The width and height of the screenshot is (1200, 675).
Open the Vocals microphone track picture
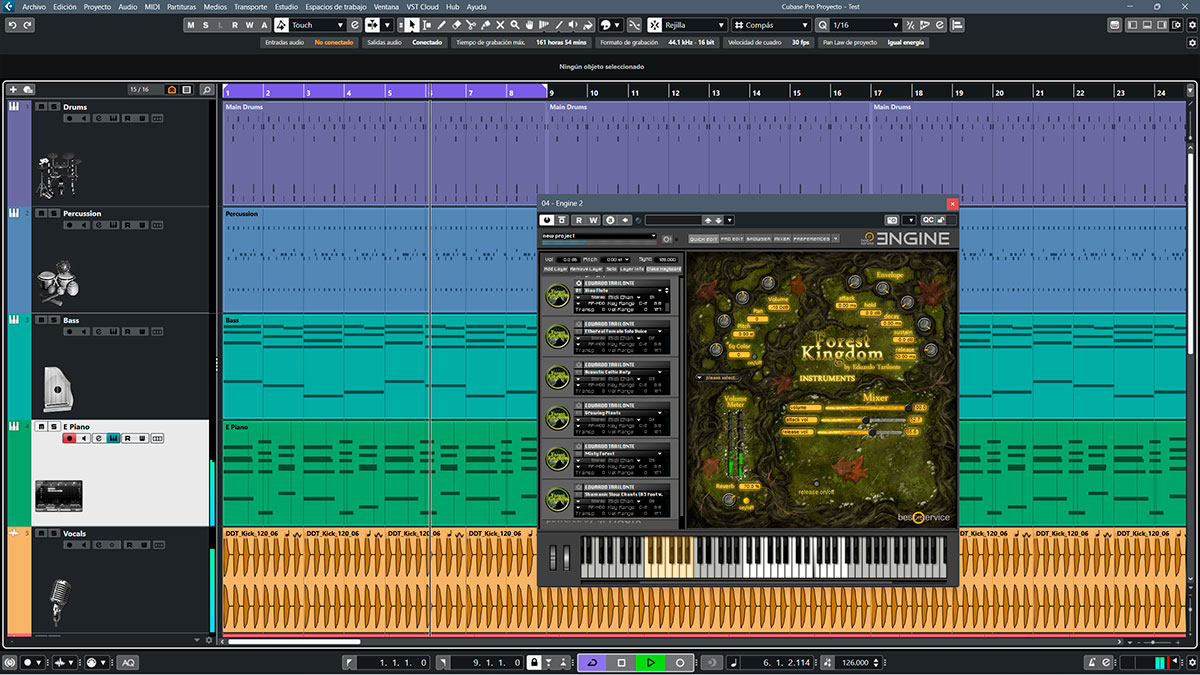pyautogui.click(x=61, y=601)
